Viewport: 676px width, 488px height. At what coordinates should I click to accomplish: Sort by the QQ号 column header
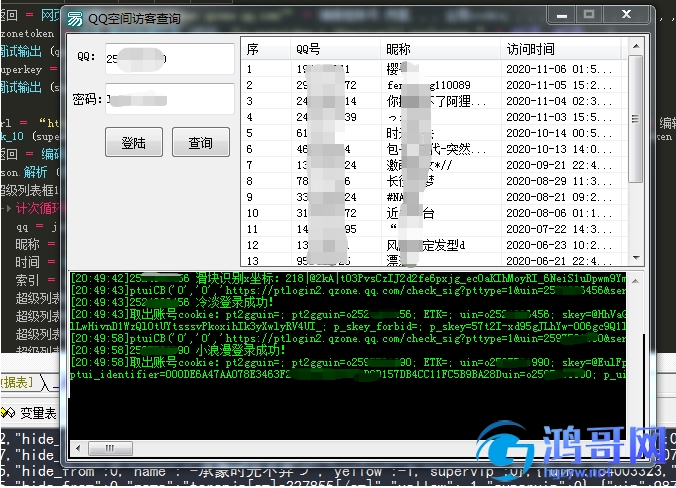pyautogui.click(x=335, y=49)
